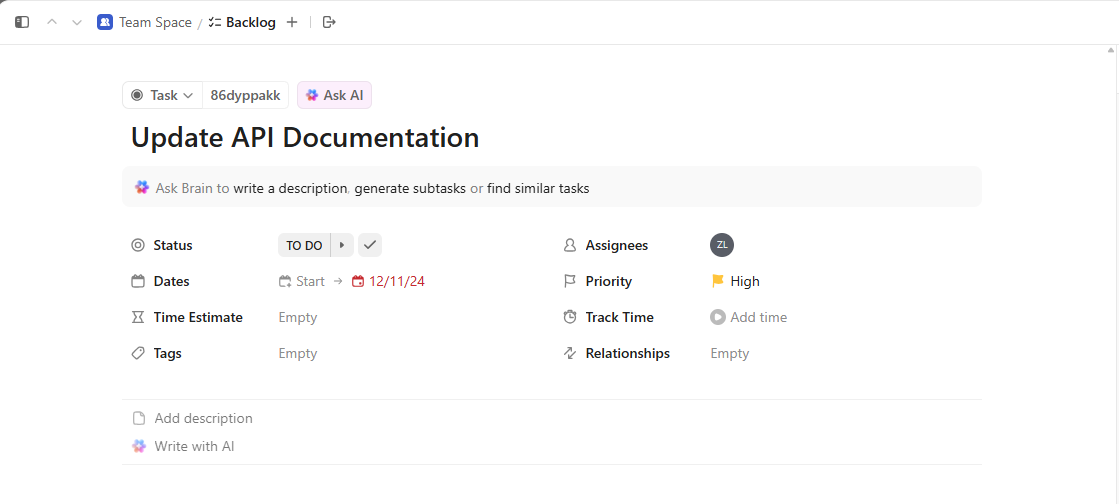
Task: Click the 'write a description' link
Action: point(290,188)
